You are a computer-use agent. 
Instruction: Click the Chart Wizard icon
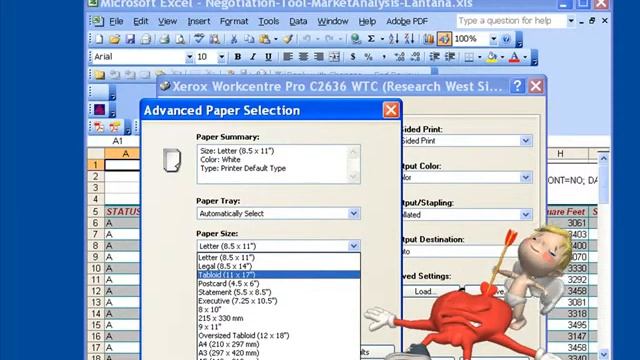(x=429, y=39)
